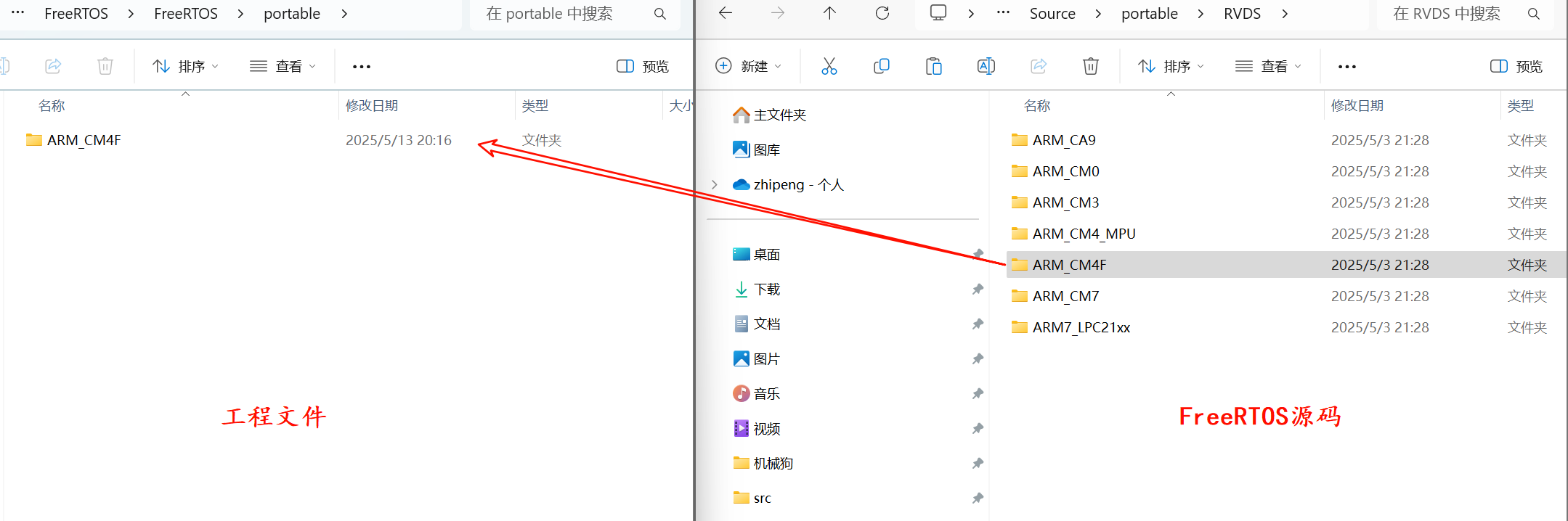Open src pinned folder

tap(762, 498)
